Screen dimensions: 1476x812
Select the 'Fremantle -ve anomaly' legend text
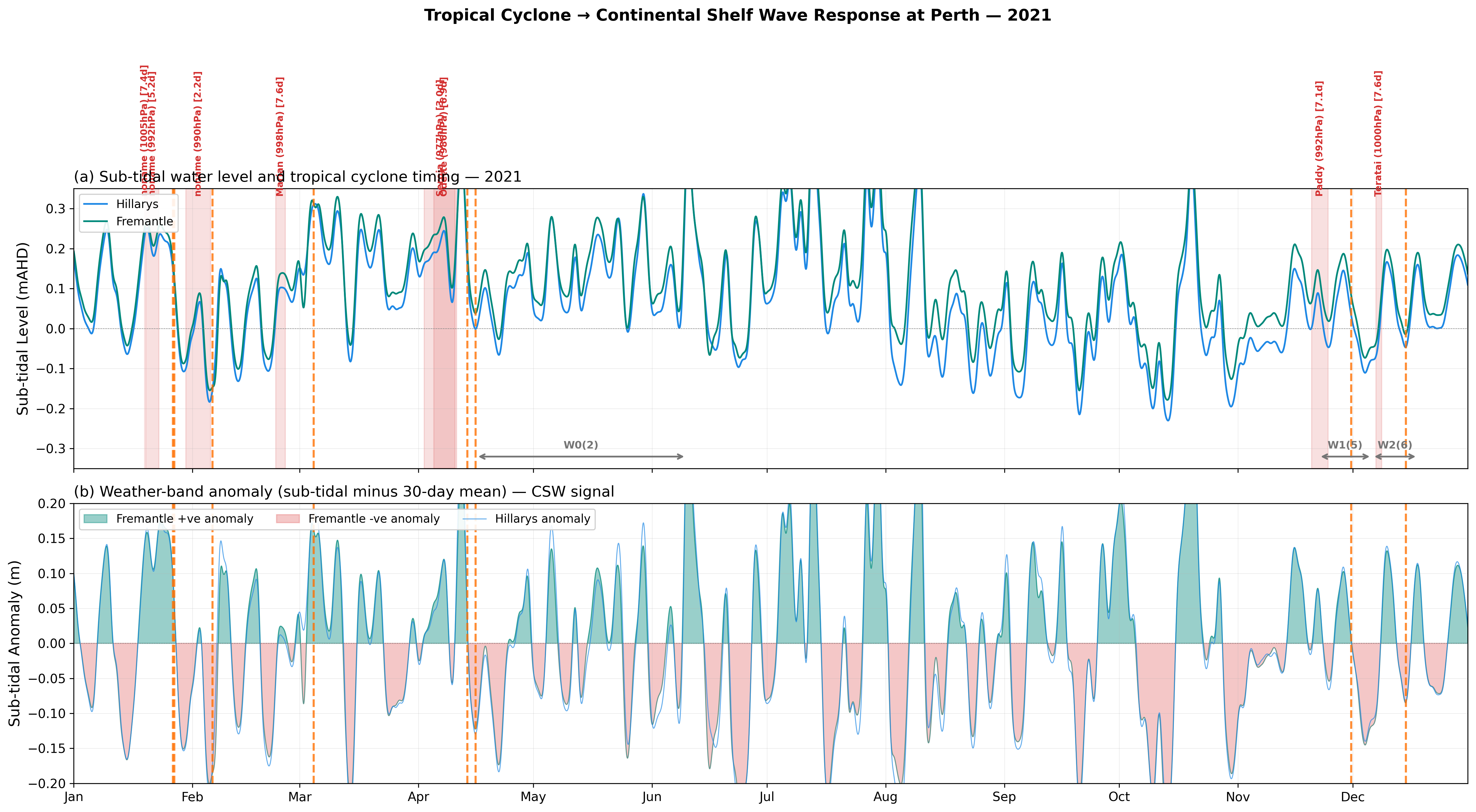point(374,518)
